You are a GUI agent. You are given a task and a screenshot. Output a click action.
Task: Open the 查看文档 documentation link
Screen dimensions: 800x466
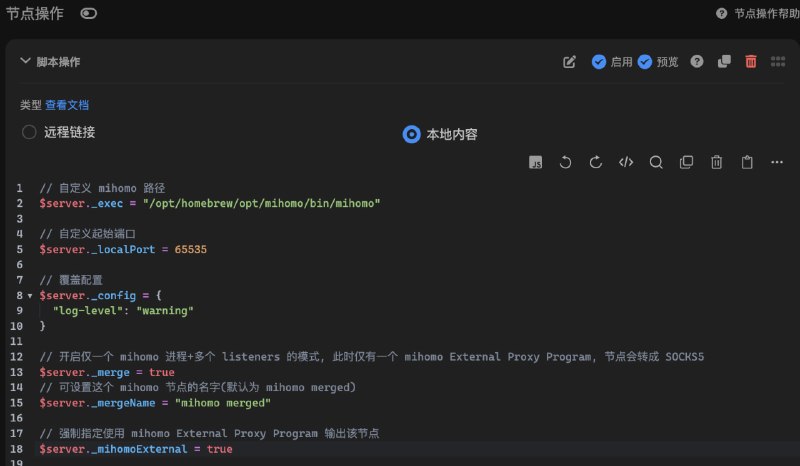tap(67, 105)
